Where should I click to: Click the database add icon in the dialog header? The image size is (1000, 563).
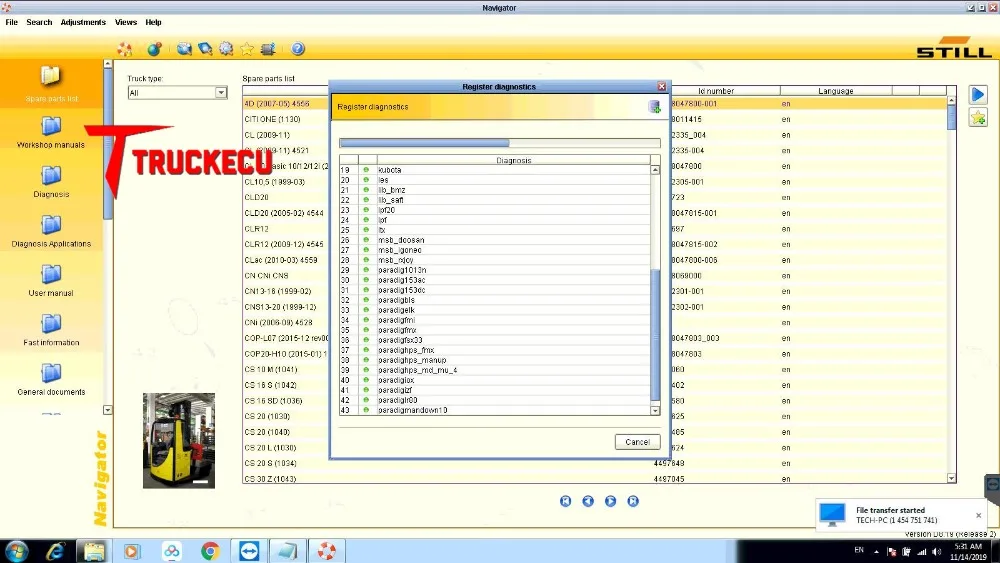point(654,107)
